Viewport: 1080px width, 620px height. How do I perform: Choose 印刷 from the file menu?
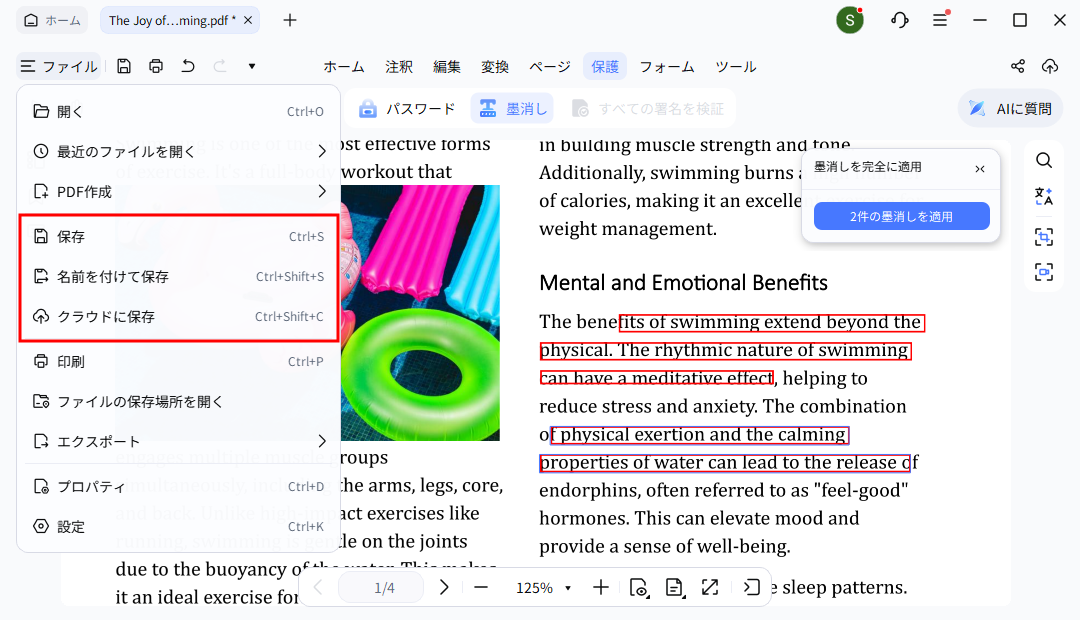178,362
